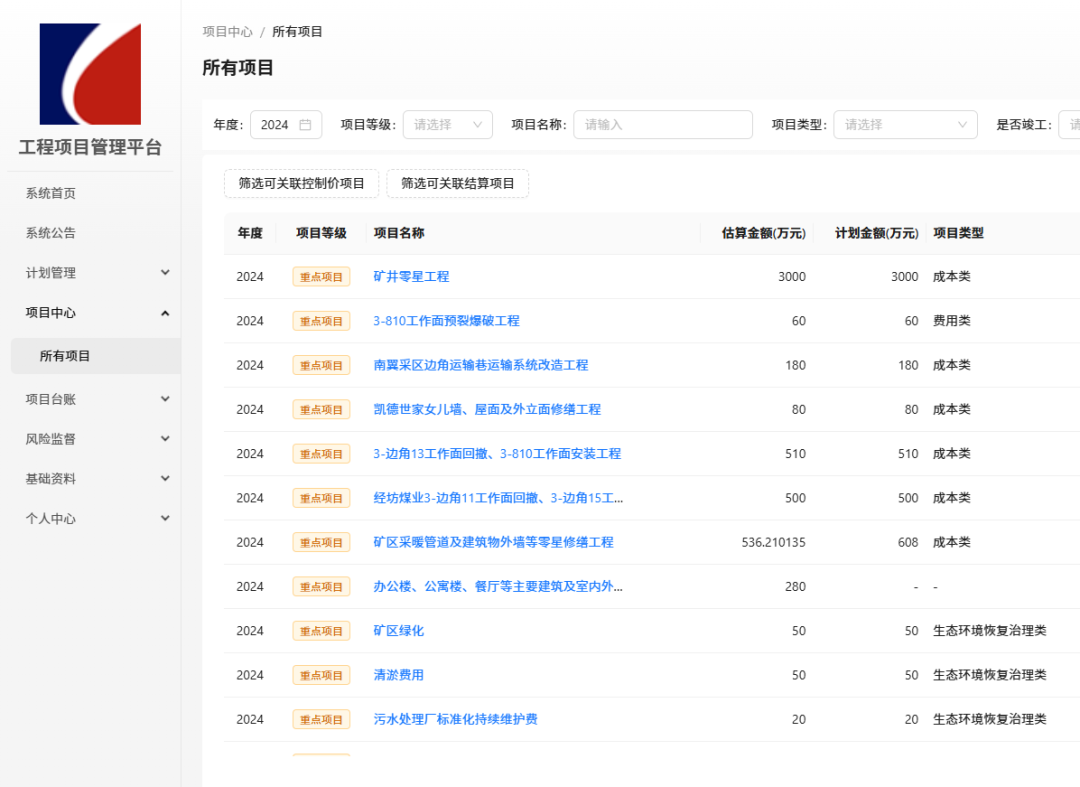Image resolution: width=1080 pixels, height=787 pixels.
Task: Click year 2024 in 污水处理厂标准化持续维护费 row
Action: click(250, 720)
